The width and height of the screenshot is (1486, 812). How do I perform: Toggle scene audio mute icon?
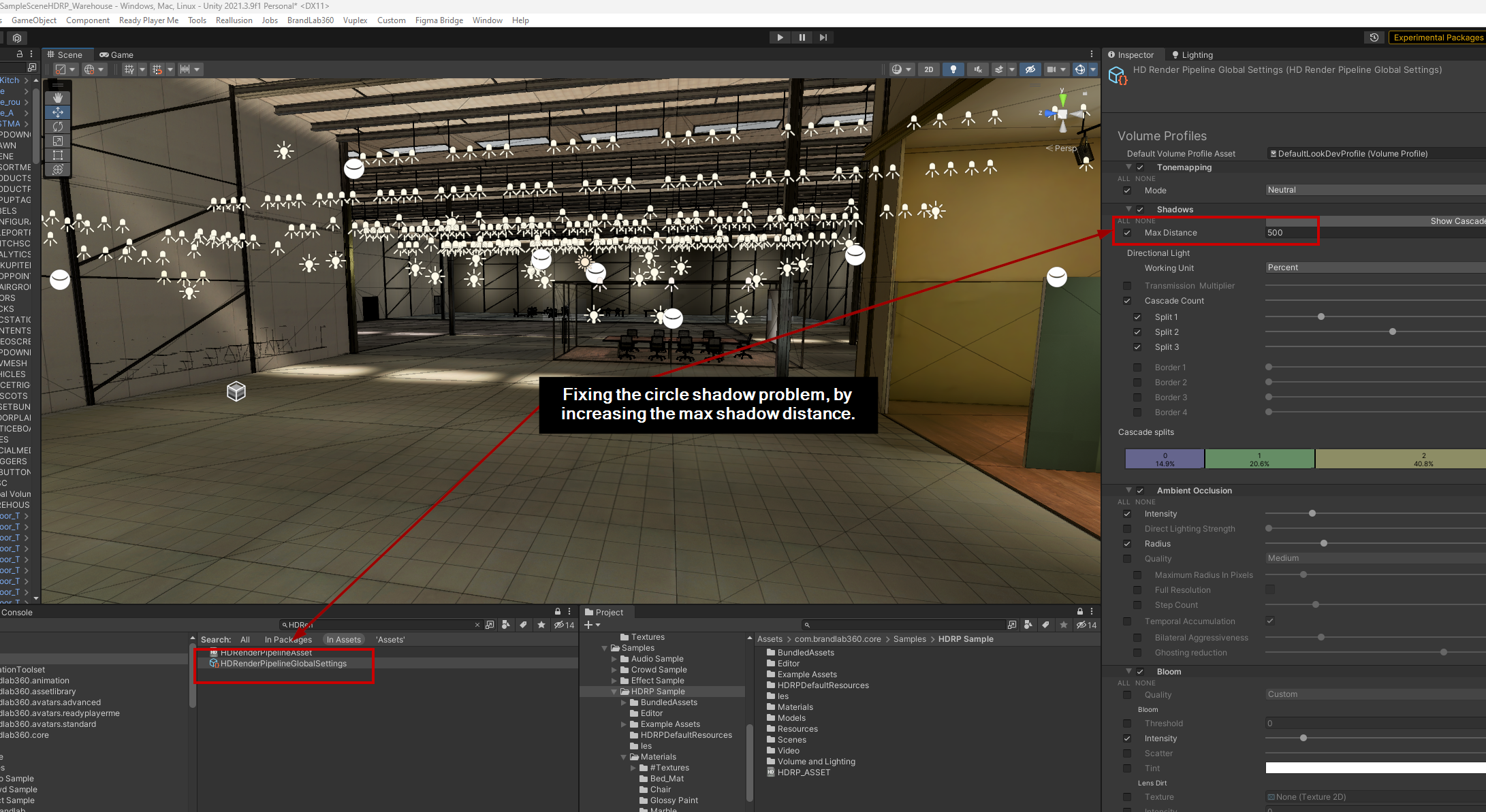(x=978, y=69)
